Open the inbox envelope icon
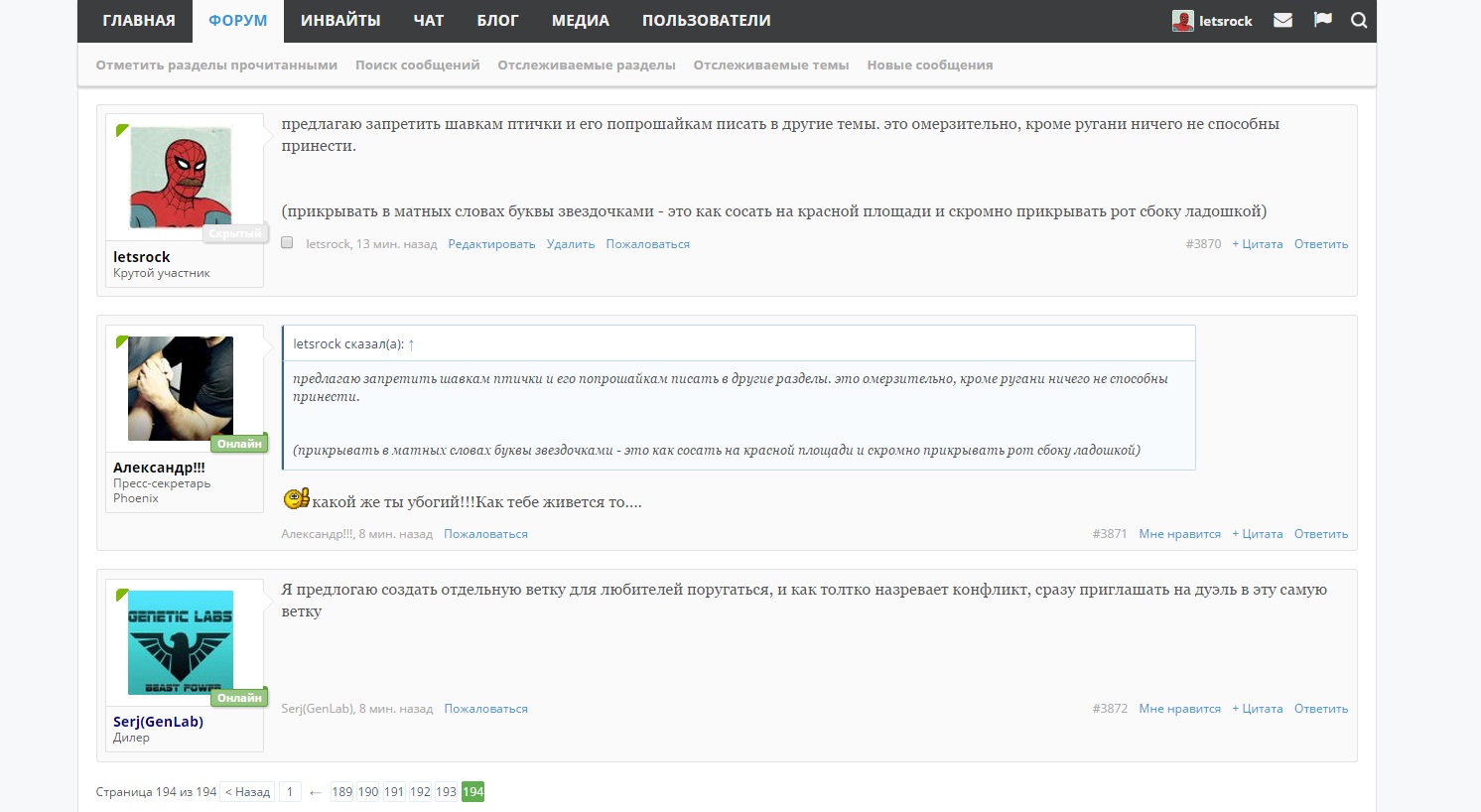The height and width of the screenshot is (812, 1481). (x=1282, y=20)
